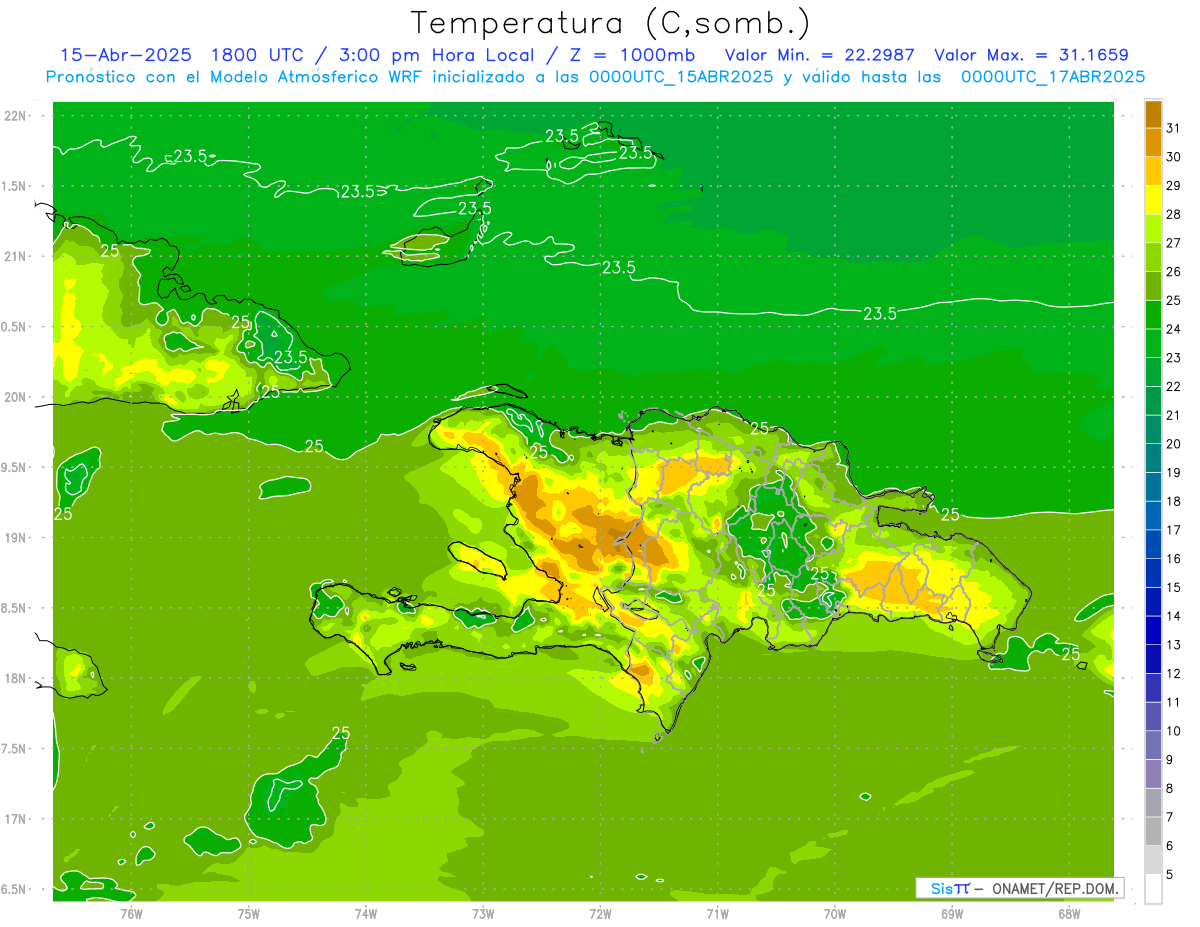Click the '12' label on the color scale
The height and width of the screenshot is (927, 1200).
pyautogui.click(x=1174, y=673)
